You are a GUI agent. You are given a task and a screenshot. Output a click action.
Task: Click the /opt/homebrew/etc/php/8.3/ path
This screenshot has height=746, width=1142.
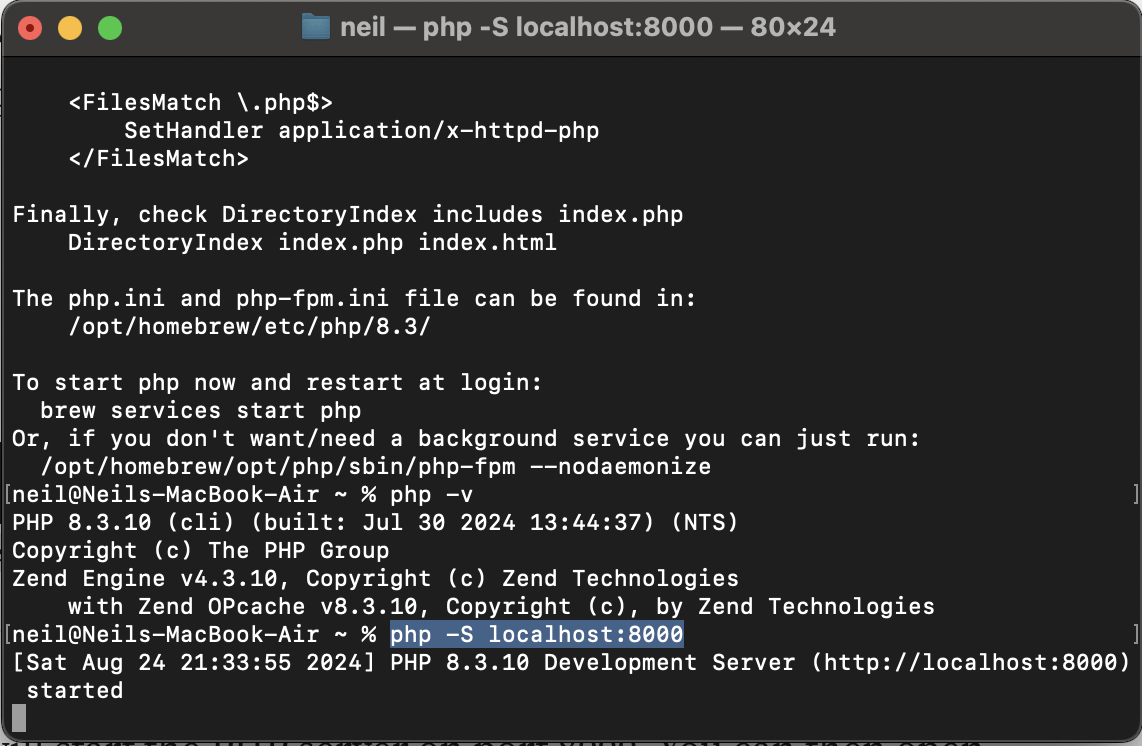[x=249, y=326]
